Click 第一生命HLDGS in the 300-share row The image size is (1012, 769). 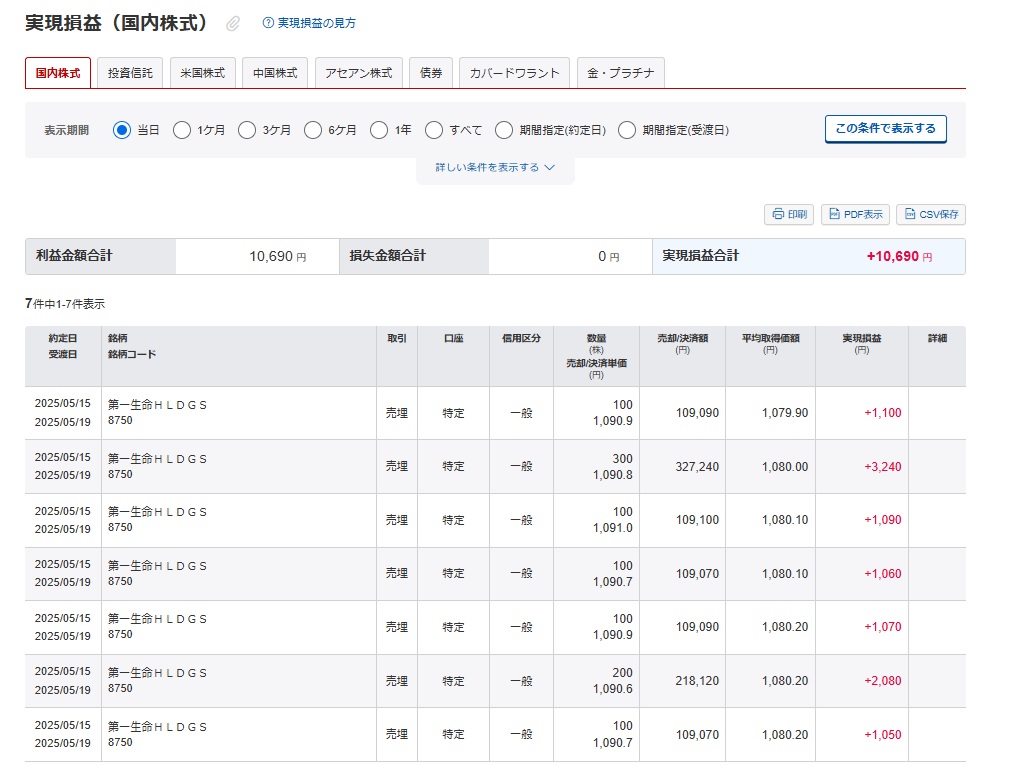(x=157, y=459)
